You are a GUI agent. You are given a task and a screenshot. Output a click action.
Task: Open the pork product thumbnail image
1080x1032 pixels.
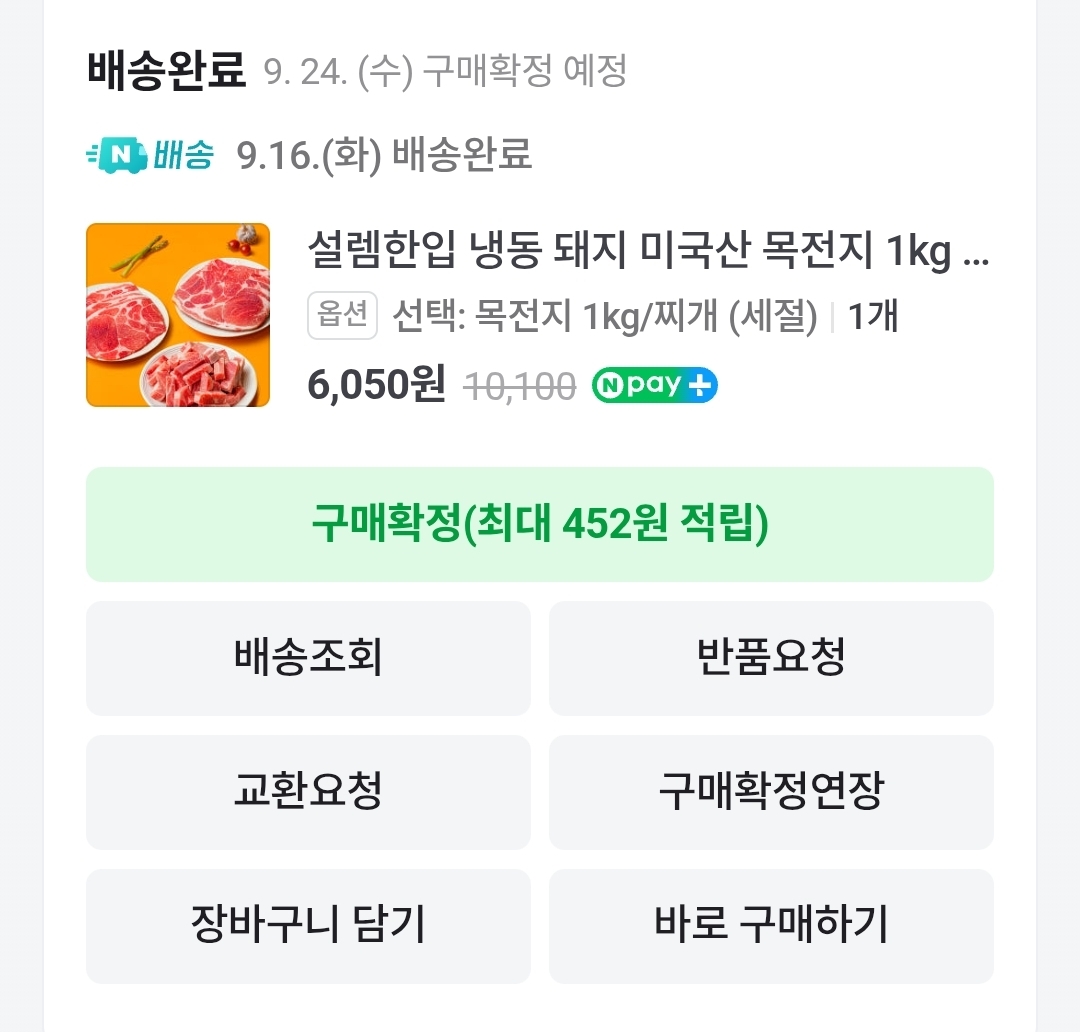pyautogui.click(x=178, y=315)
